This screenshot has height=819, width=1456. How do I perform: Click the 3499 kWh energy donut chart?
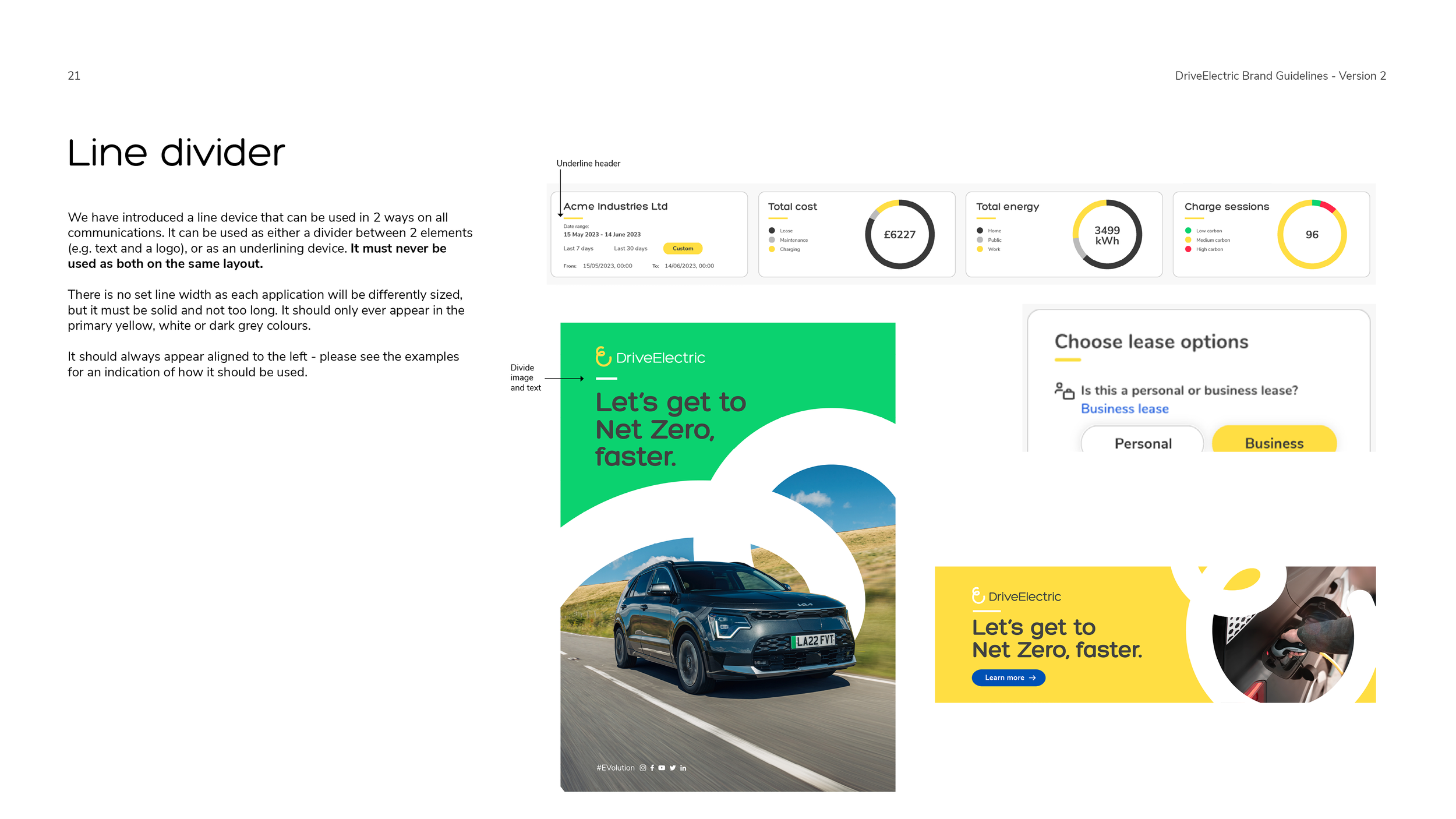tap(1107, 234)
